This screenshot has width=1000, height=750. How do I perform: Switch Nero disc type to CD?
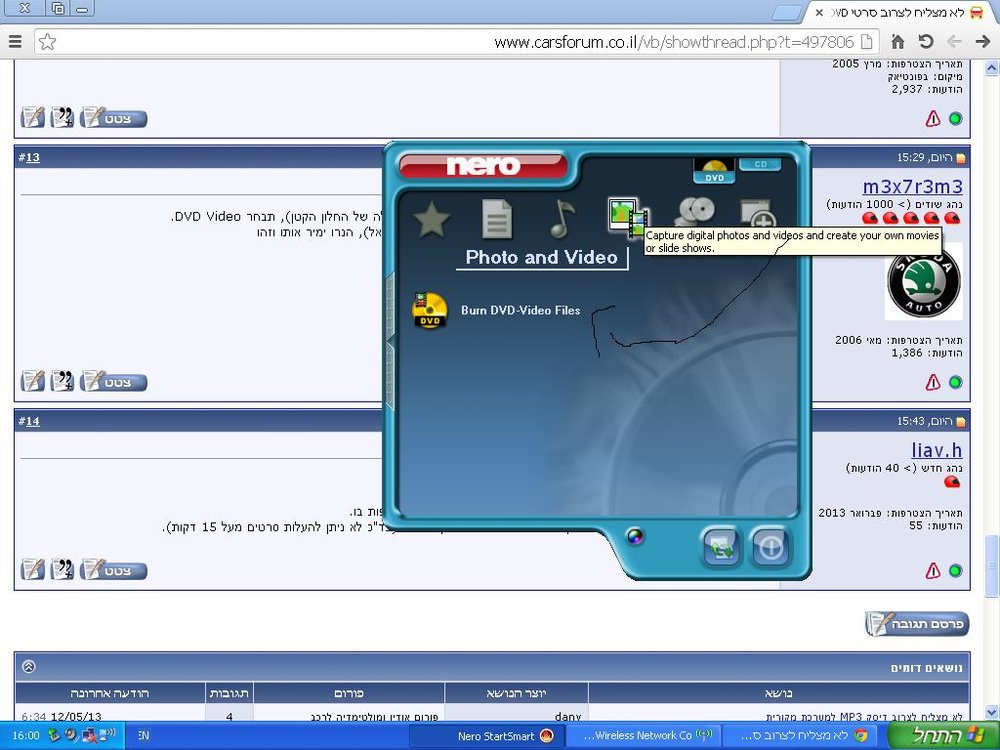[760, 165]
